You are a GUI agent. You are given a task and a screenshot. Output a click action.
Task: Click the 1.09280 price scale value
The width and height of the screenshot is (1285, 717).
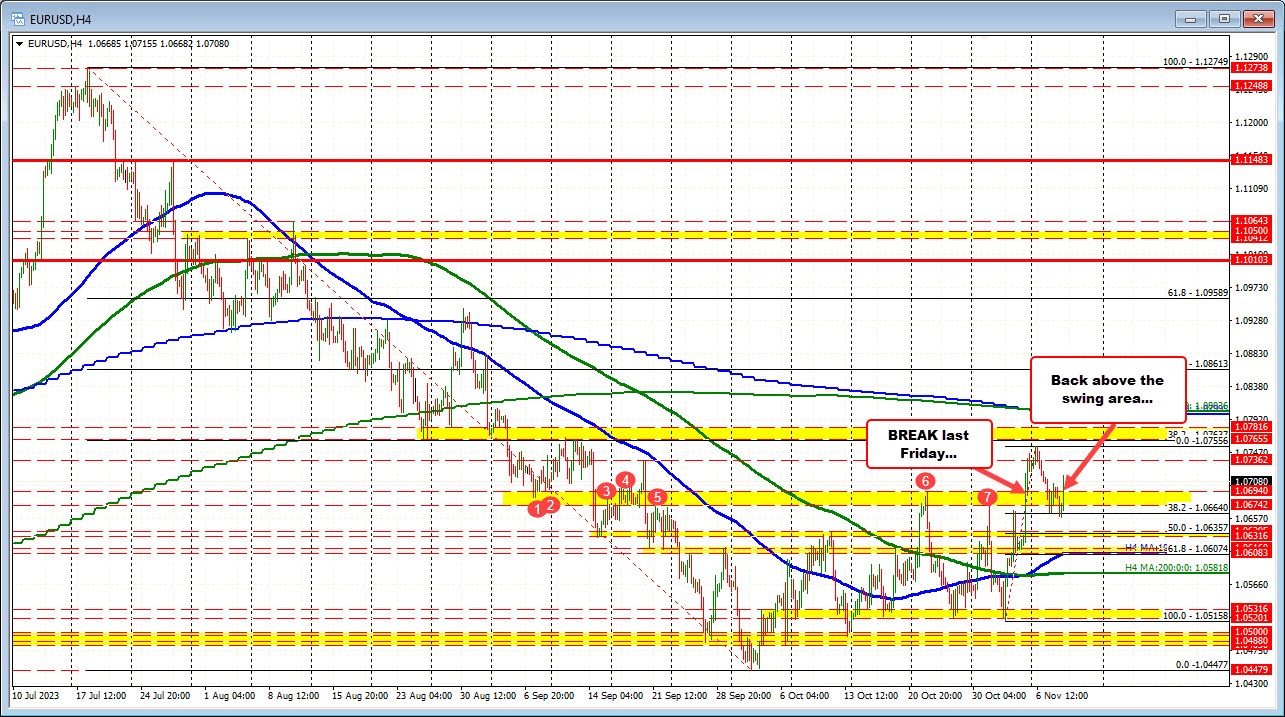pyautogui.click(x=1251, y=321)
